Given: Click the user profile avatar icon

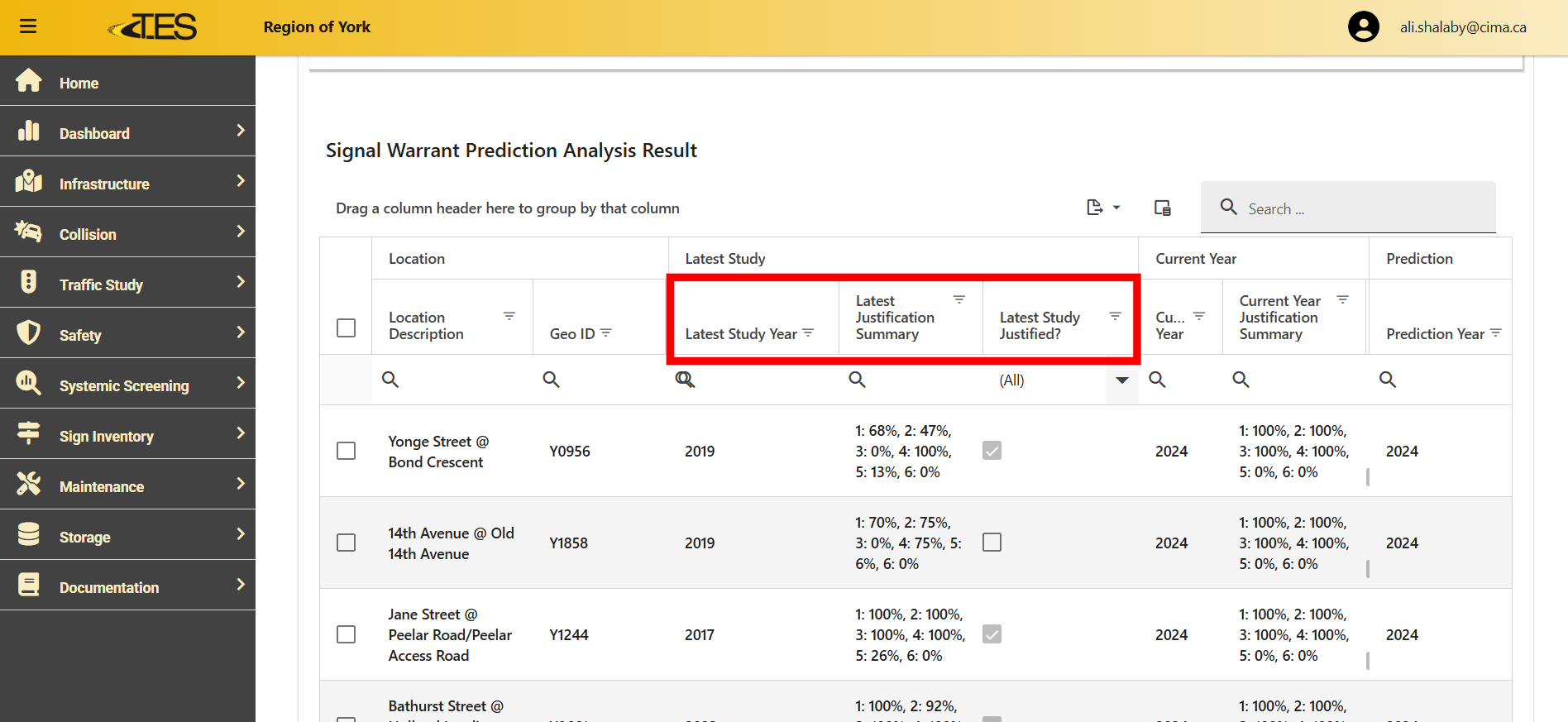Looking at the screenshot, I should tap(1363, 26).
